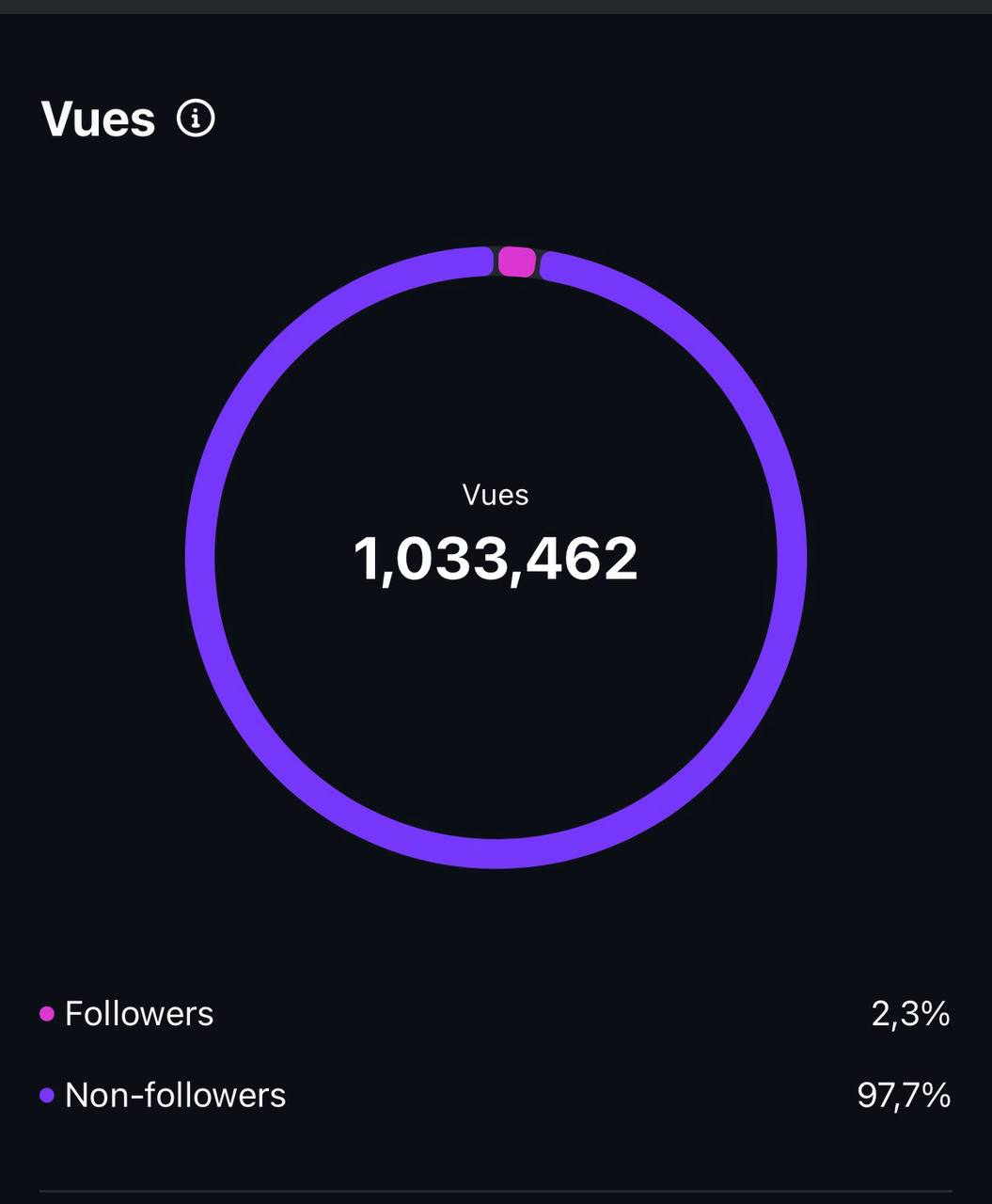Click the first digit 1 of the views total
Image resolution: width=992 pixels, height=1204 pixels.
(x=365, y=559)
